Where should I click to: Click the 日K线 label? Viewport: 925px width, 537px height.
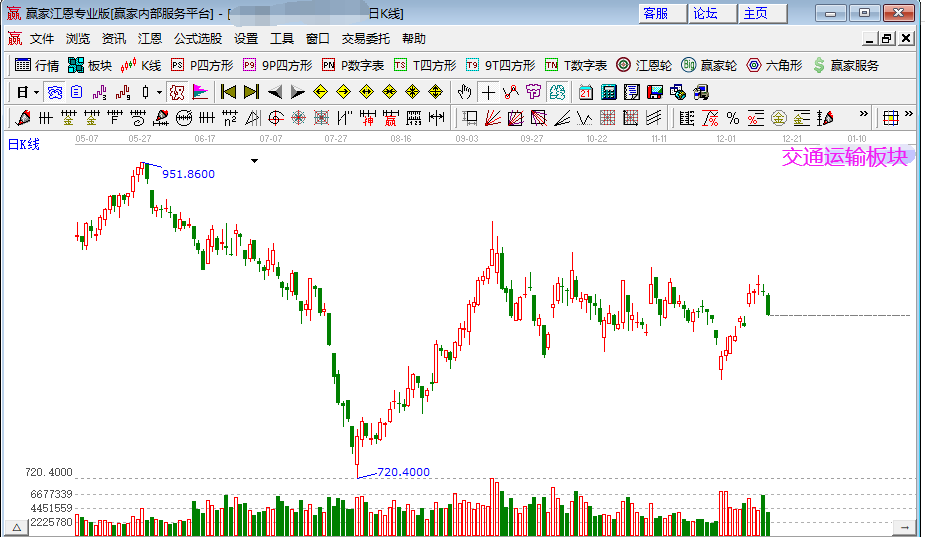(24, 144)
